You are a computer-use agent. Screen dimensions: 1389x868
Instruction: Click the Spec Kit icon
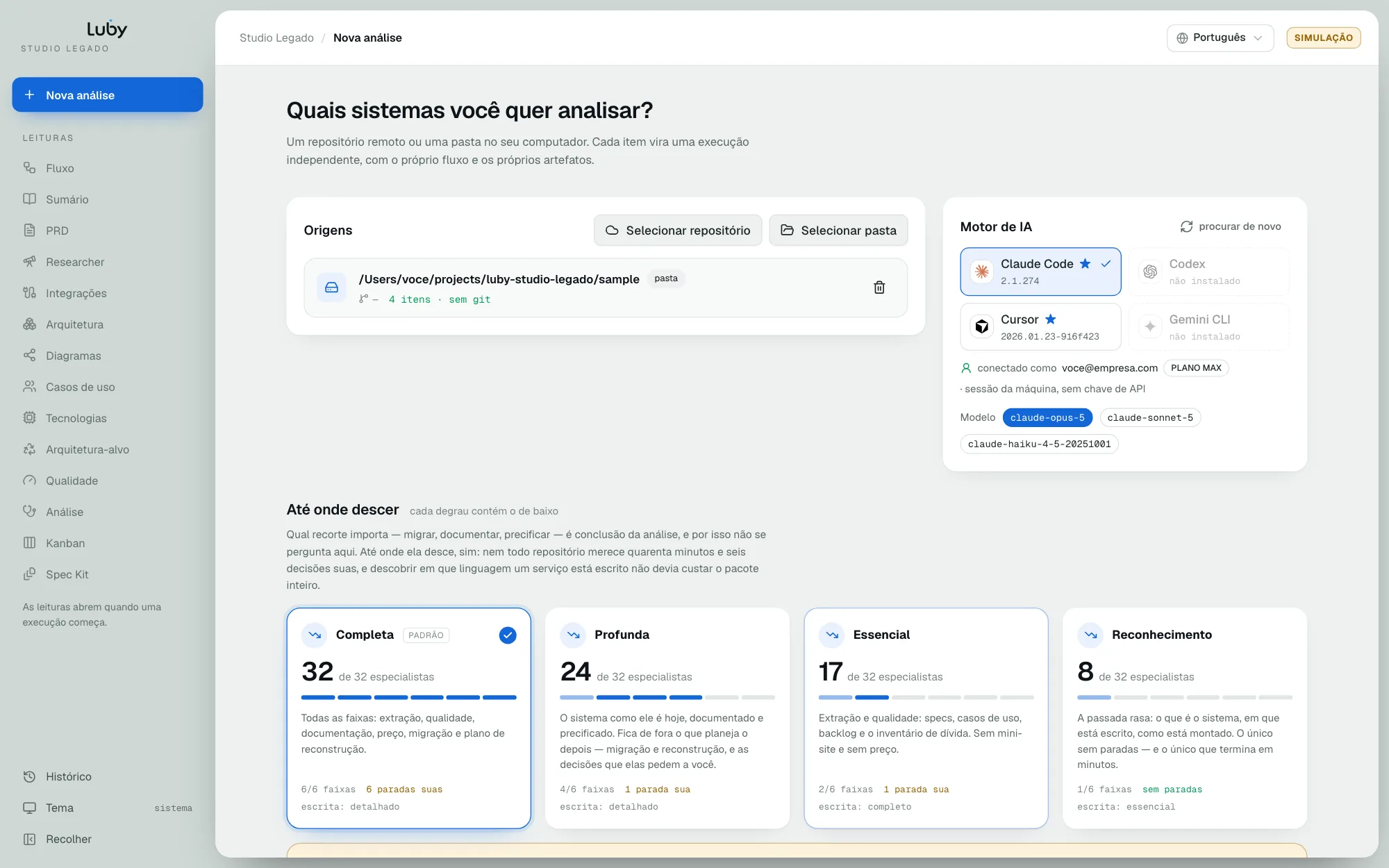[x=29, y=574]
